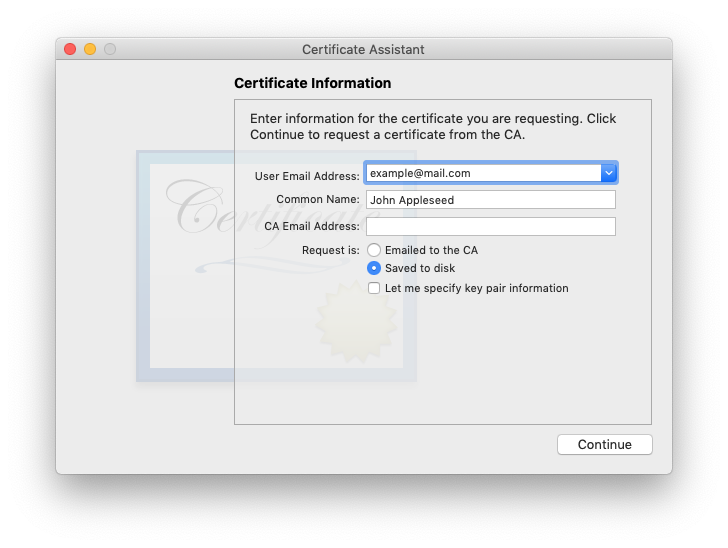Enable Let me specify key pair information
The width and height of the screenshot is (728, 548).
374,288
